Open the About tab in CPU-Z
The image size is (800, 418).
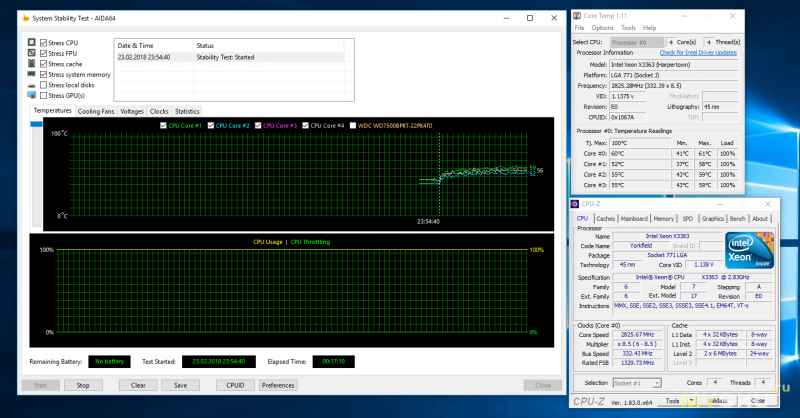click(x=760, y=218)
